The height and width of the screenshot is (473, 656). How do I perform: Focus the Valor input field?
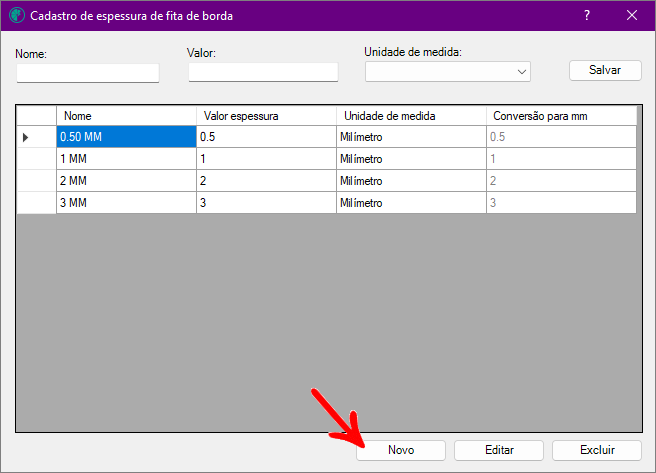pos(263,72)
